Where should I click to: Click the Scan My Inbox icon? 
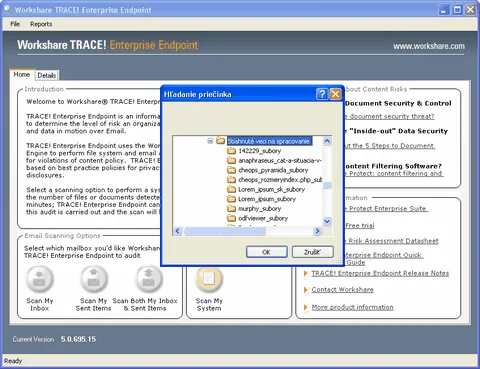[40, 279]
